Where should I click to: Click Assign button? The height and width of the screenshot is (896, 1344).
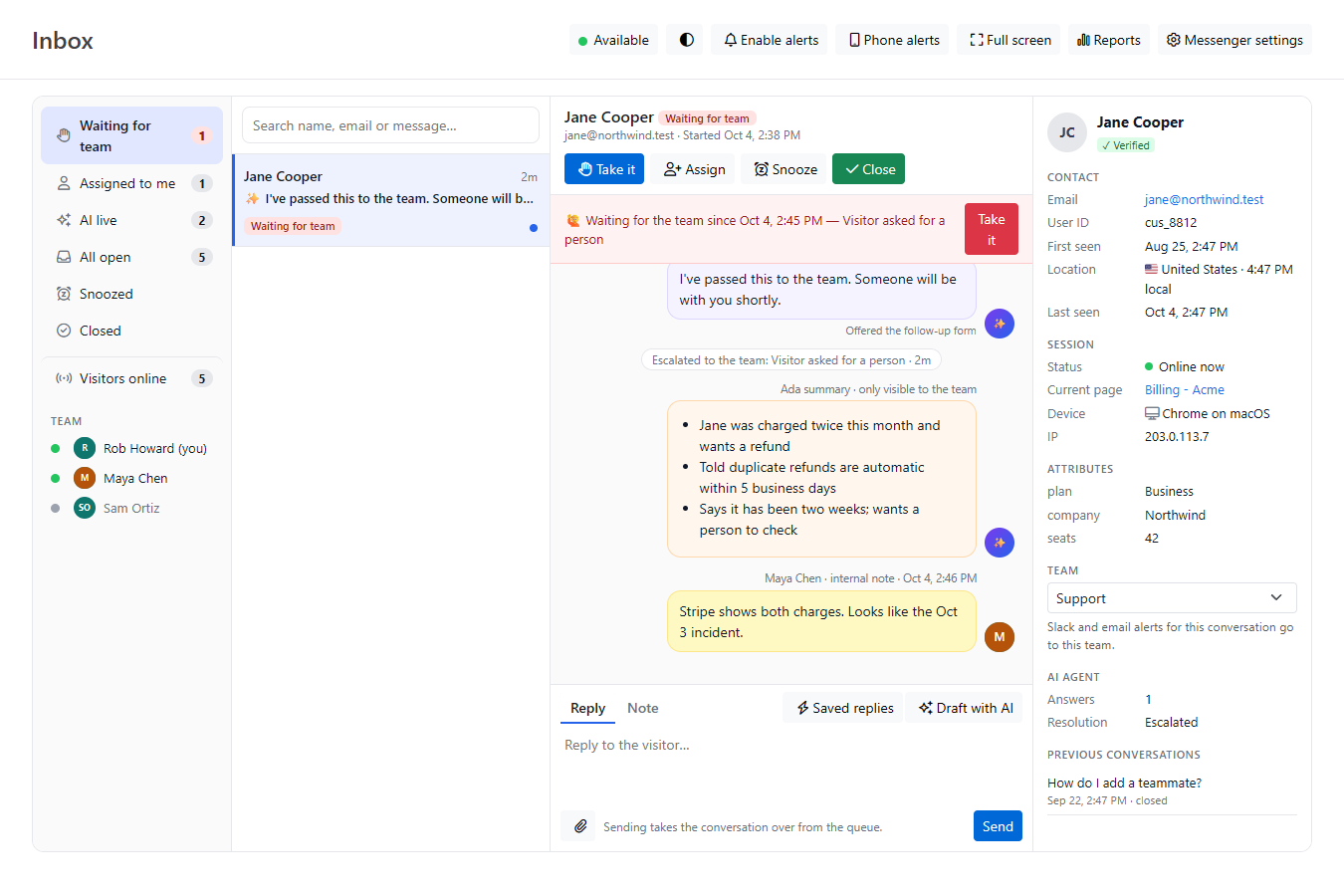click(694, 169)
